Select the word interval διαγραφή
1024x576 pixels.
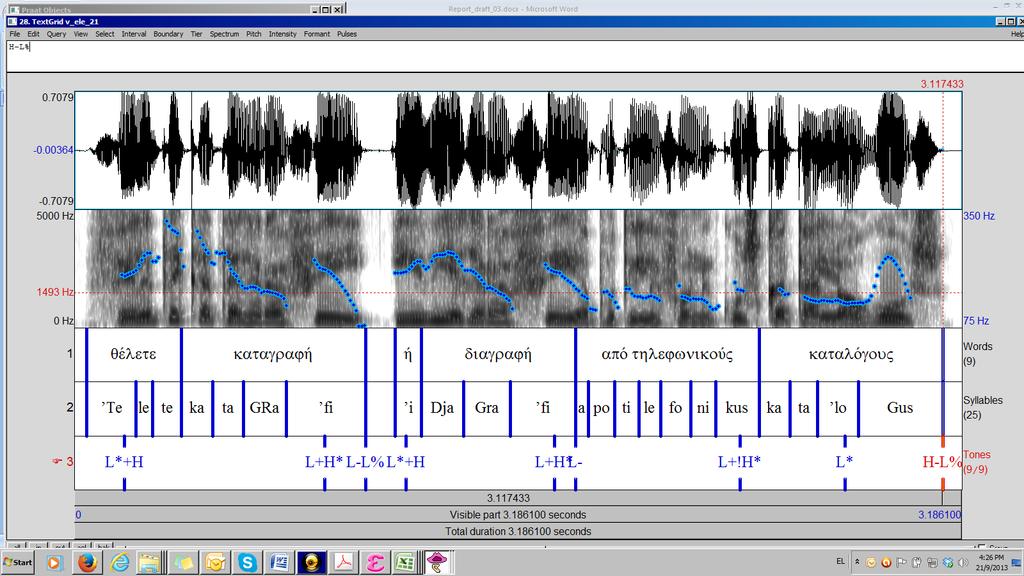(x=498, y=355)
